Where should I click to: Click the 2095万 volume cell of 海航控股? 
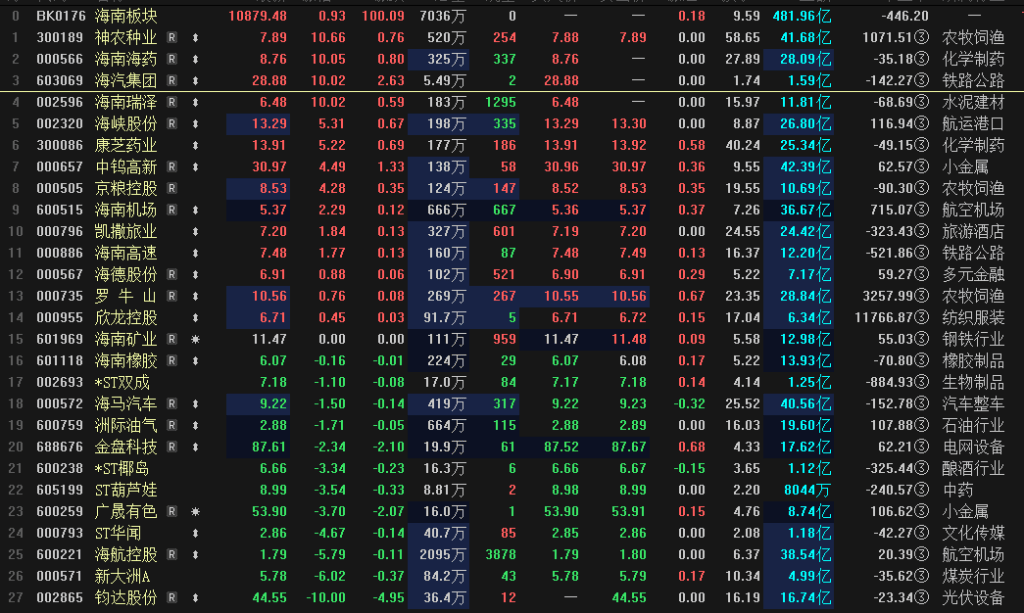[x=441, y=555]
